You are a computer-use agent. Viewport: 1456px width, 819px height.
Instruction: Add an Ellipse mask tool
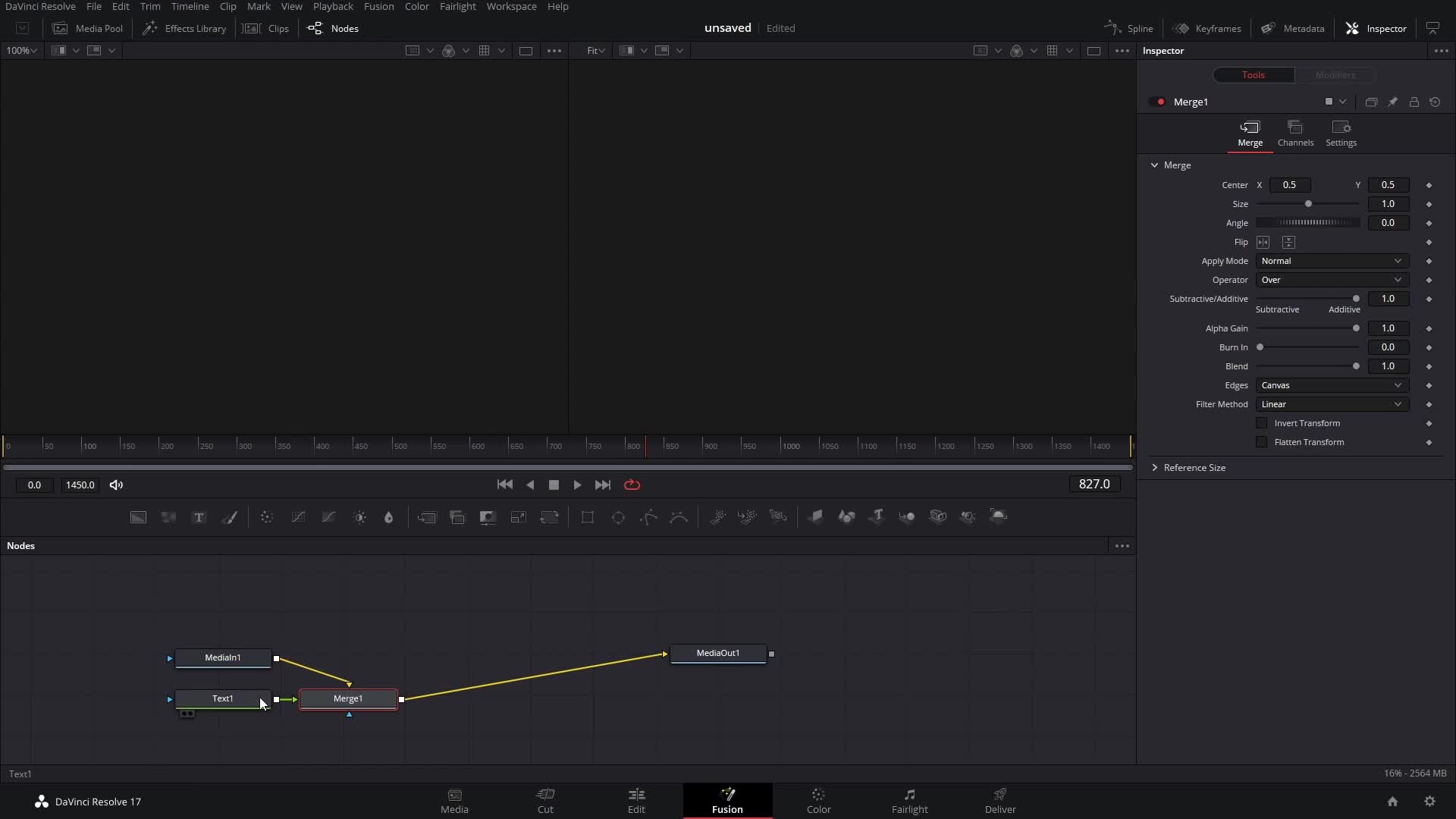point(618,517)
